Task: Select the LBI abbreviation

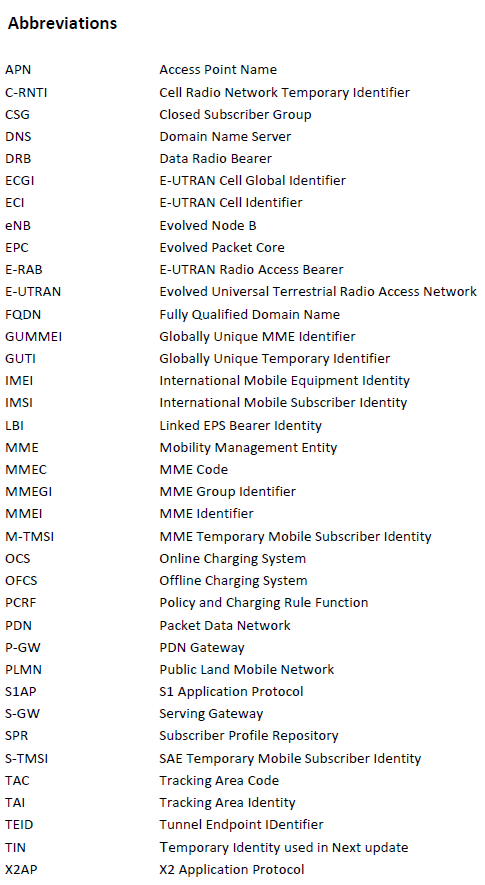Action: (14, 426)
